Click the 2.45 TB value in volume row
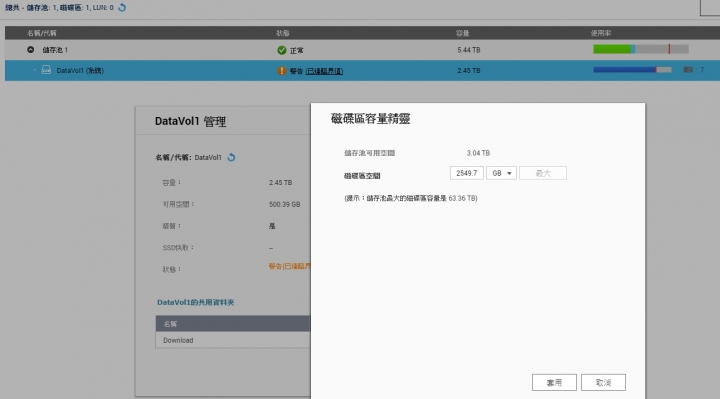This screenshot has width=720, height=399. pos(468,70)
